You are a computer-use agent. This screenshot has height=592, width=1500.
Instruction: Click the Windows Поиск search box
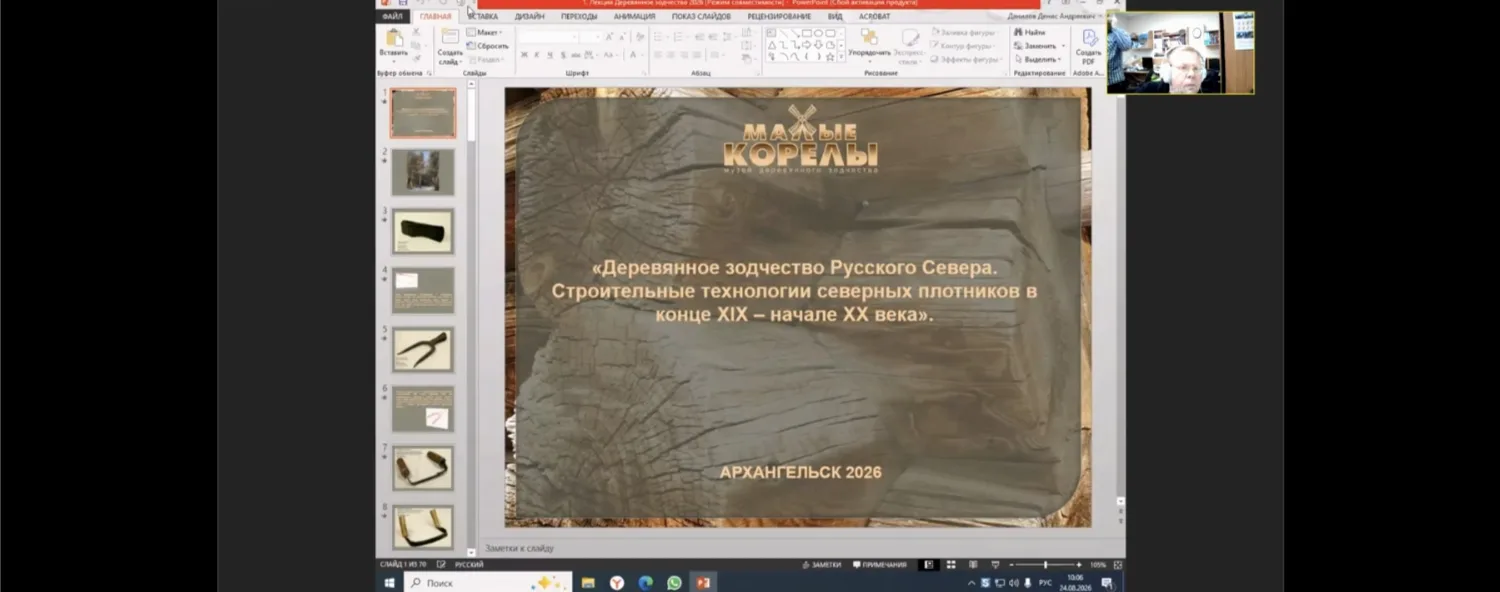pos(488,582)
